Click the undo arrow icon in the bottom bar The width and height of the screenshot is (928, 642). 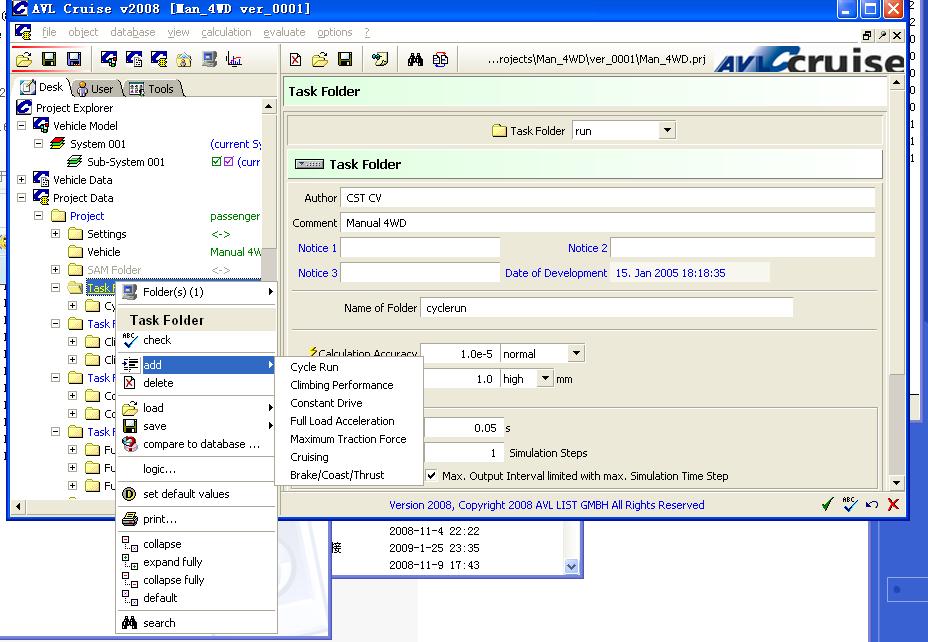pyautogui.click(x=872, y=504)
